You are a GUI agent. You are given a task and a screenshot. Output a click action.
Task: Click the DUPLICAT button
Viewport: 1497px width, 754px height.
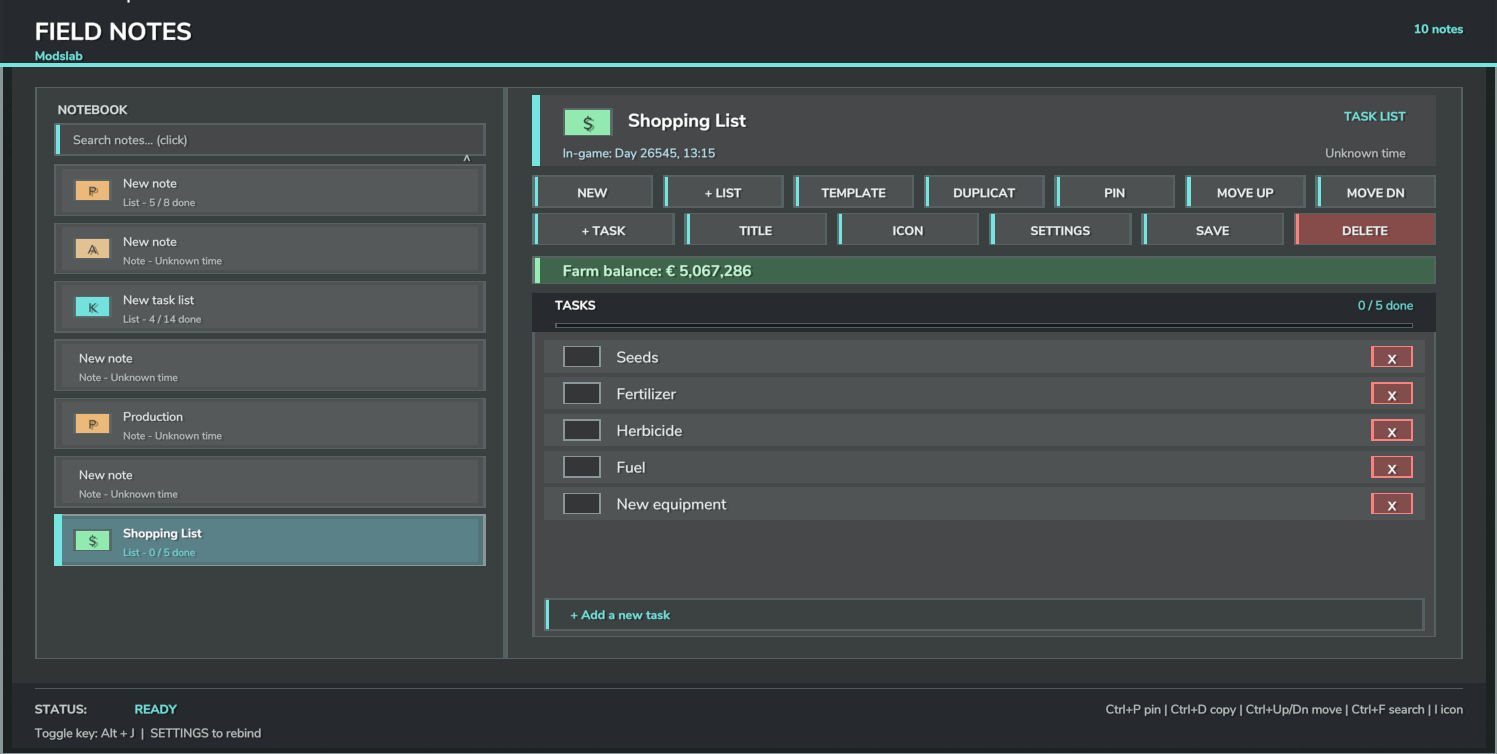(984, 192)
